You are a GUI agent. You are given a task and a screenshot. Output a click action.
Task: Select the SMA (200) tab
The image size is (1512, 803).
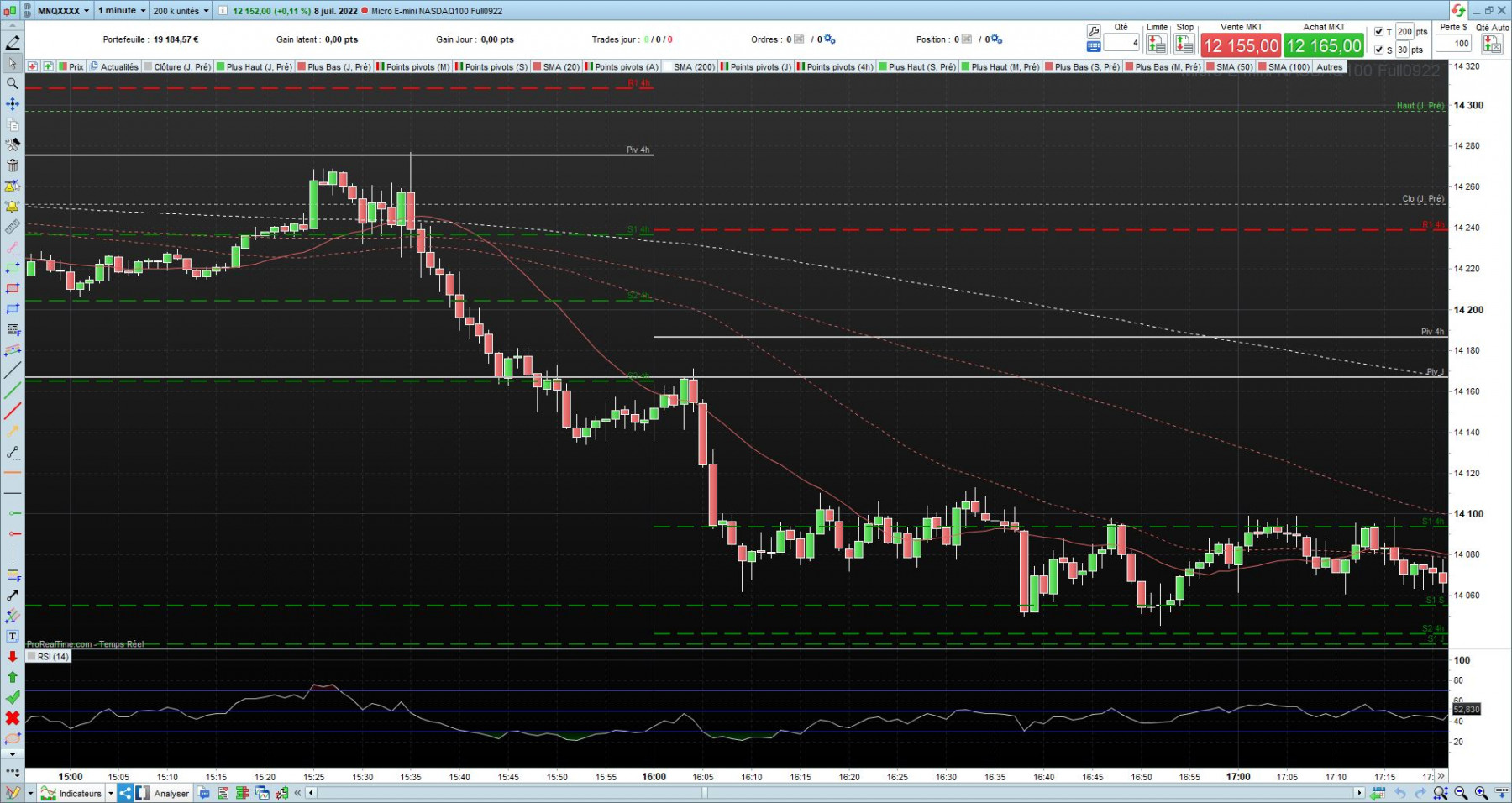pos(690,67)
